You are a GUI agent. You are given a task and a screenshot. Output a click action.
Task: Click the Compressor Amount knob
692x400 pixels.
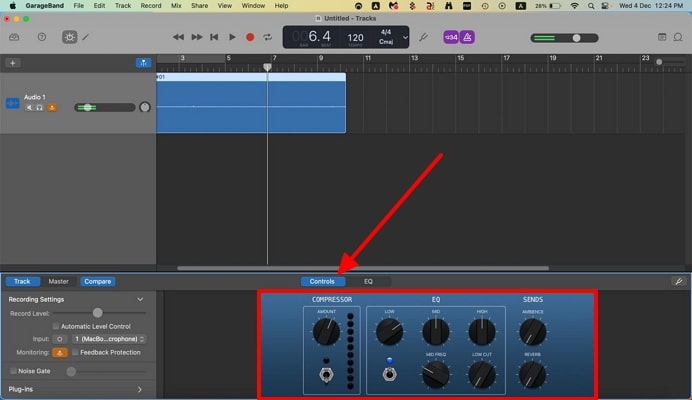coord(326,332)
